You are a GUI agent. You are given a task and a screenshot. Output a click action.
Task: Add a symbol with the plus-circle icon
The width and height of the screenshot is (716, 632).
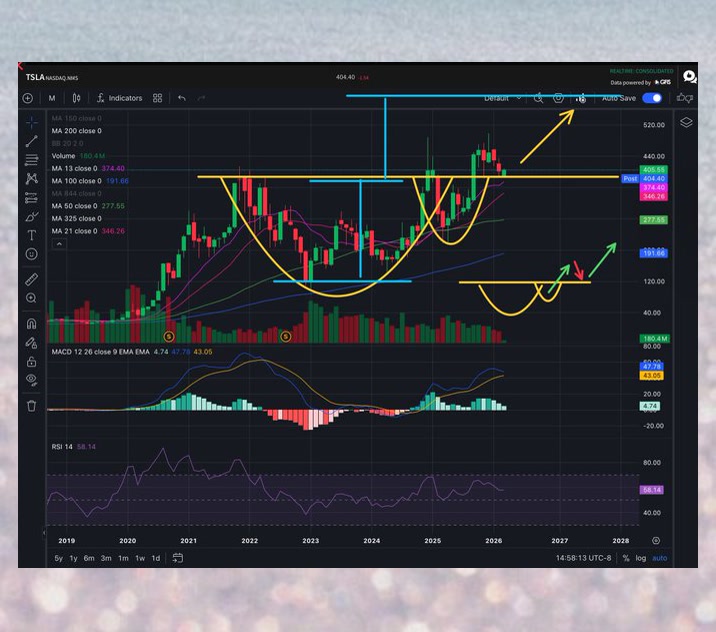coord(28,98)
